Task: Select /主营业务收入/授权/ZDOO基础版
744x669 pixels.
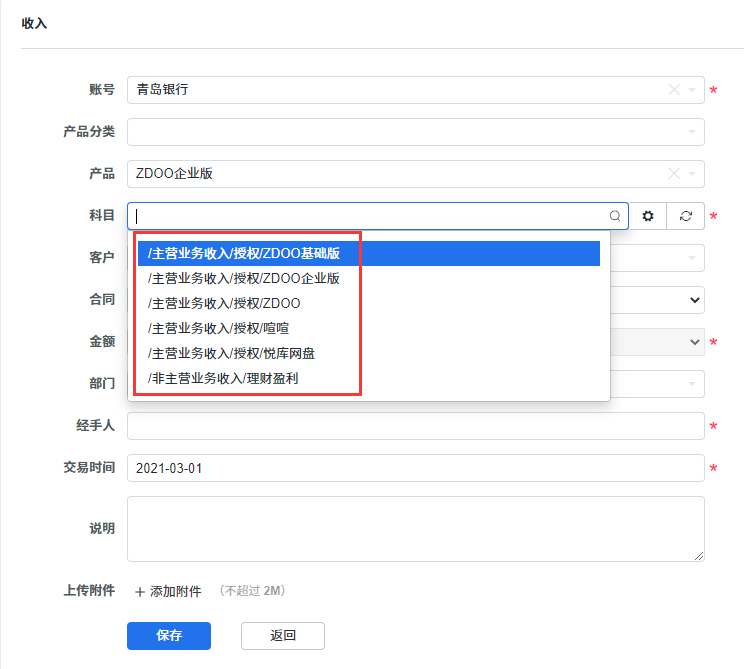Action: pos(369,253)
